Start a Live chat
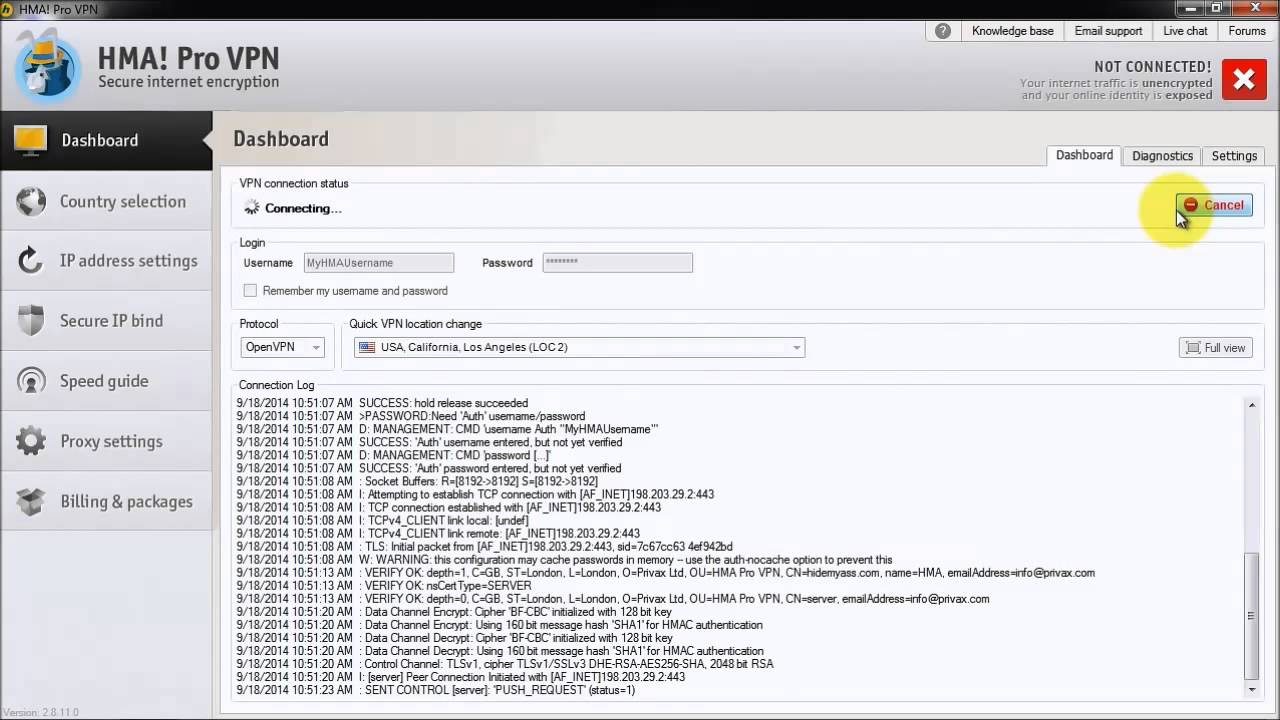The height and width of the screenshot is (720, 1280). click(1185, 31)
